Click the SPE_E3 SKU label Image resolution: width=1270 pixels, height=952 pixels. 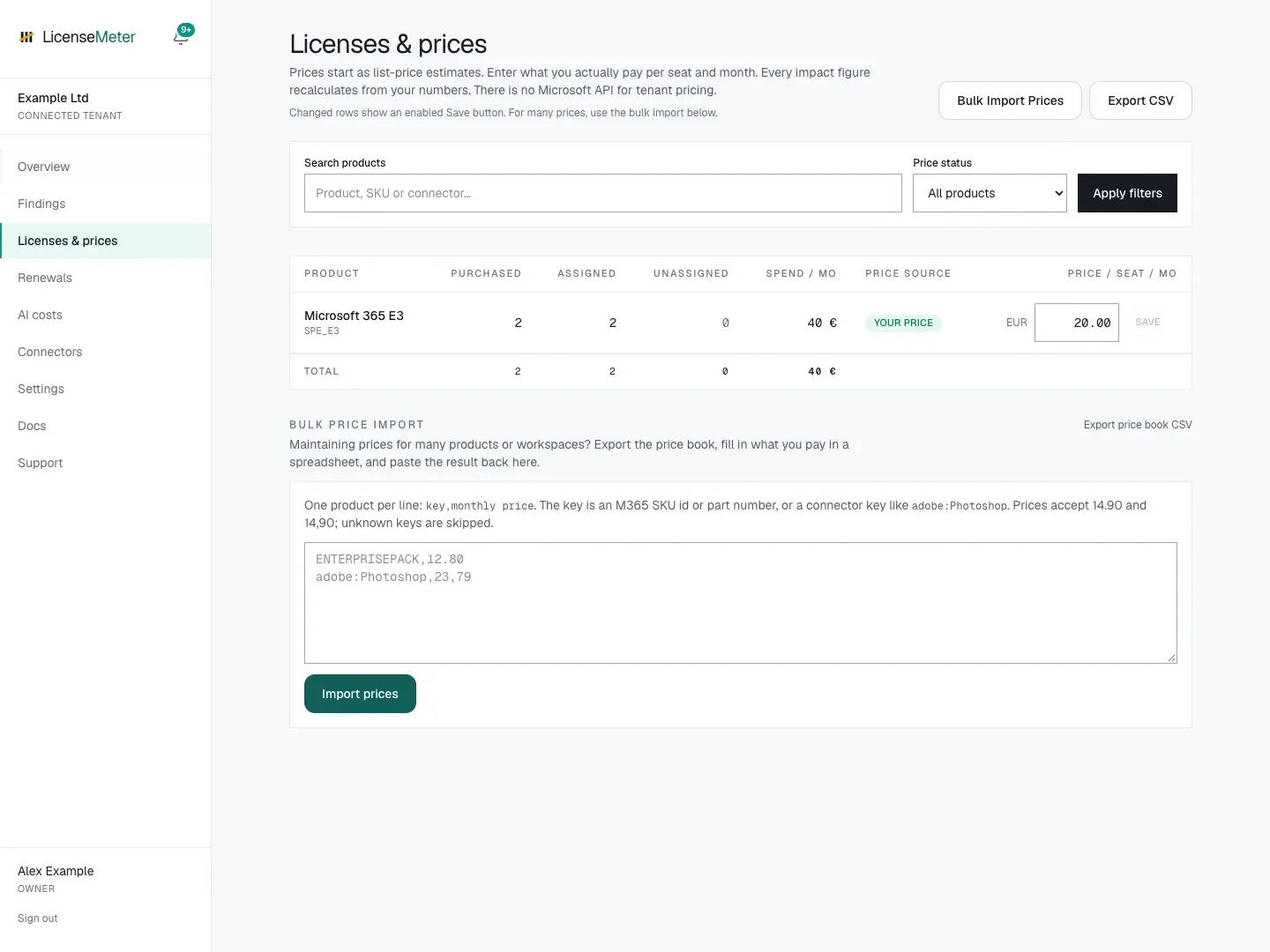tap(322, 331)
